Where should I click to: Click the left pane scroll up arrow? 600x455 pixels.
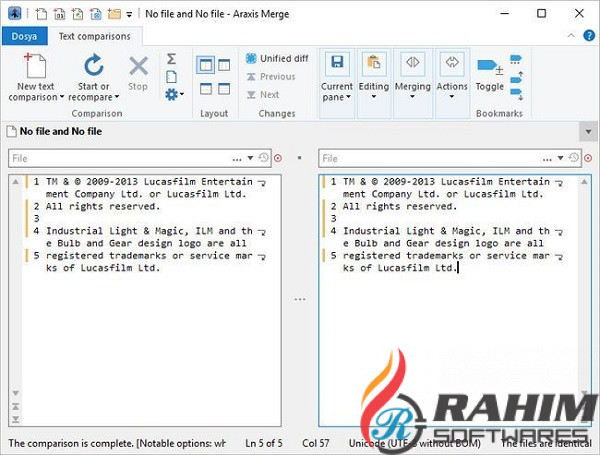(15, 182)
